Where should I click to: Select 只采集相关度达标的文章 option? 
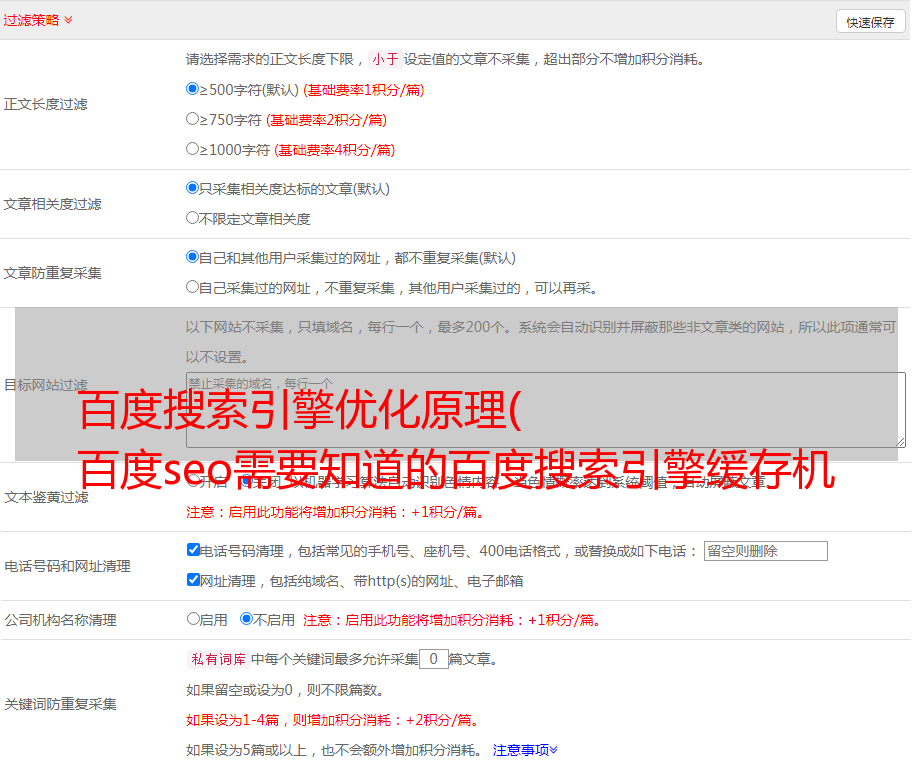pyautogui.click(x=193, y=188)
